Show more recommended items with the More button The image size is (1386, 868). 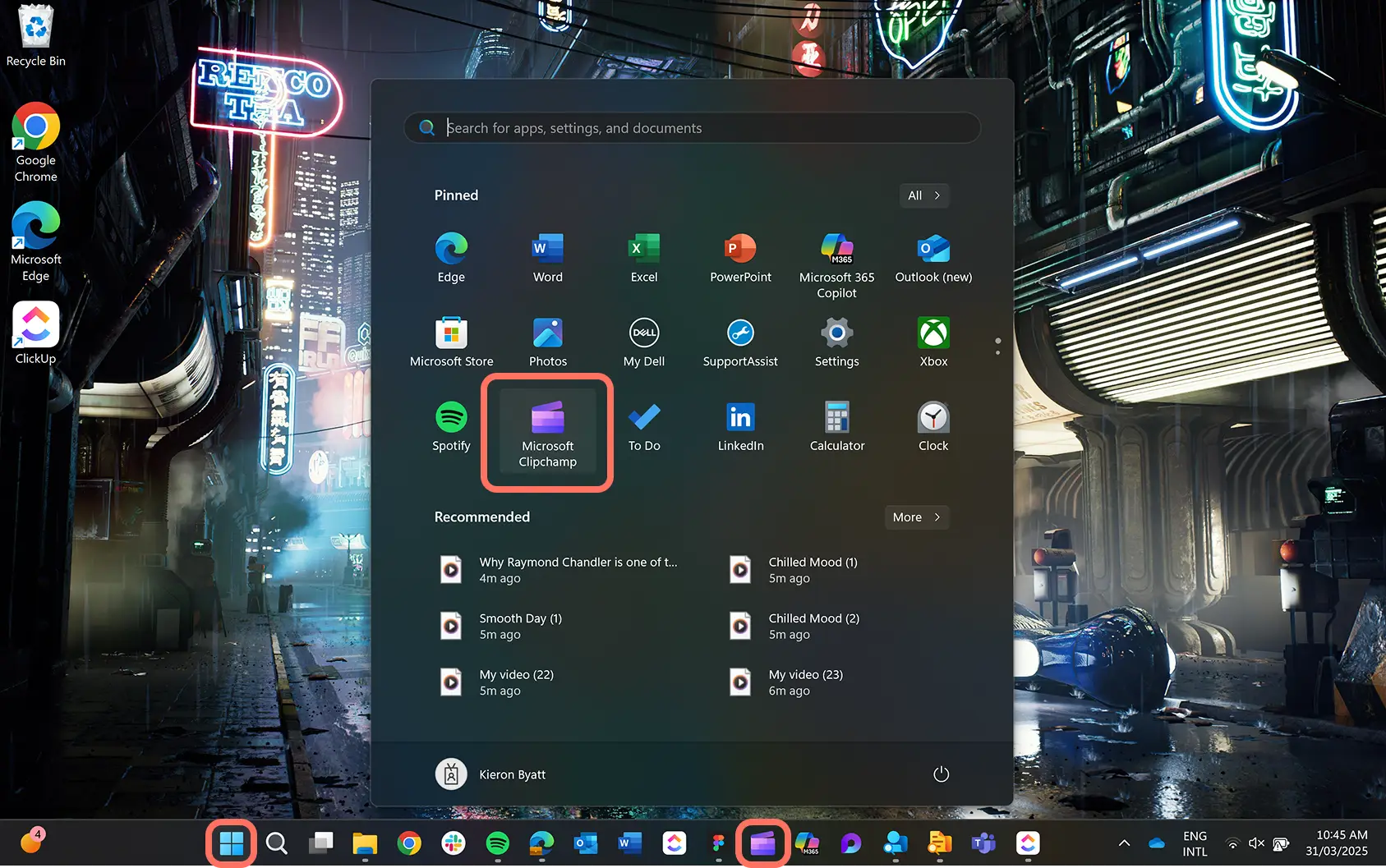(x=917, y=517)
